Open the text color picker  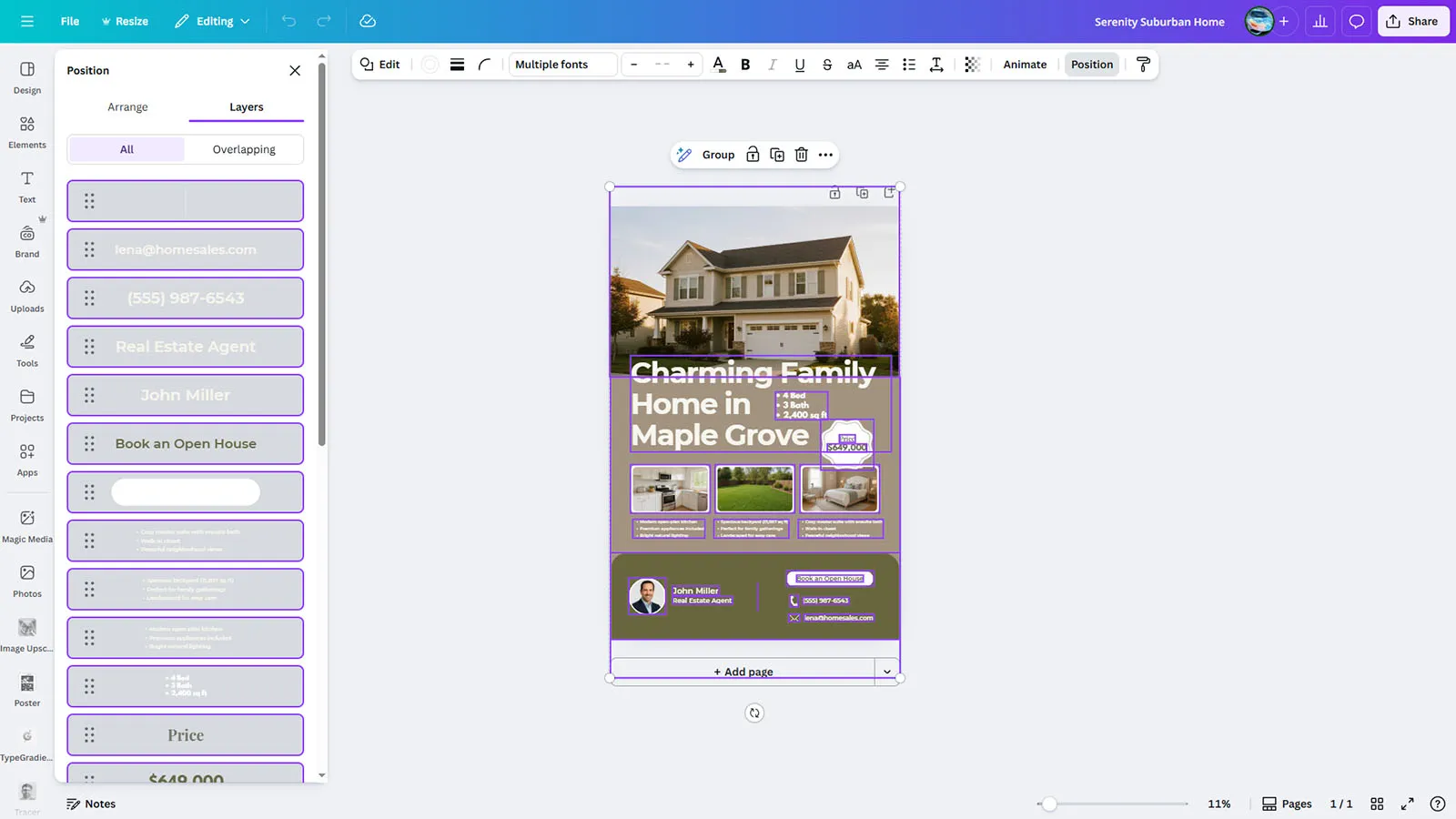click(x=718, y=65)
